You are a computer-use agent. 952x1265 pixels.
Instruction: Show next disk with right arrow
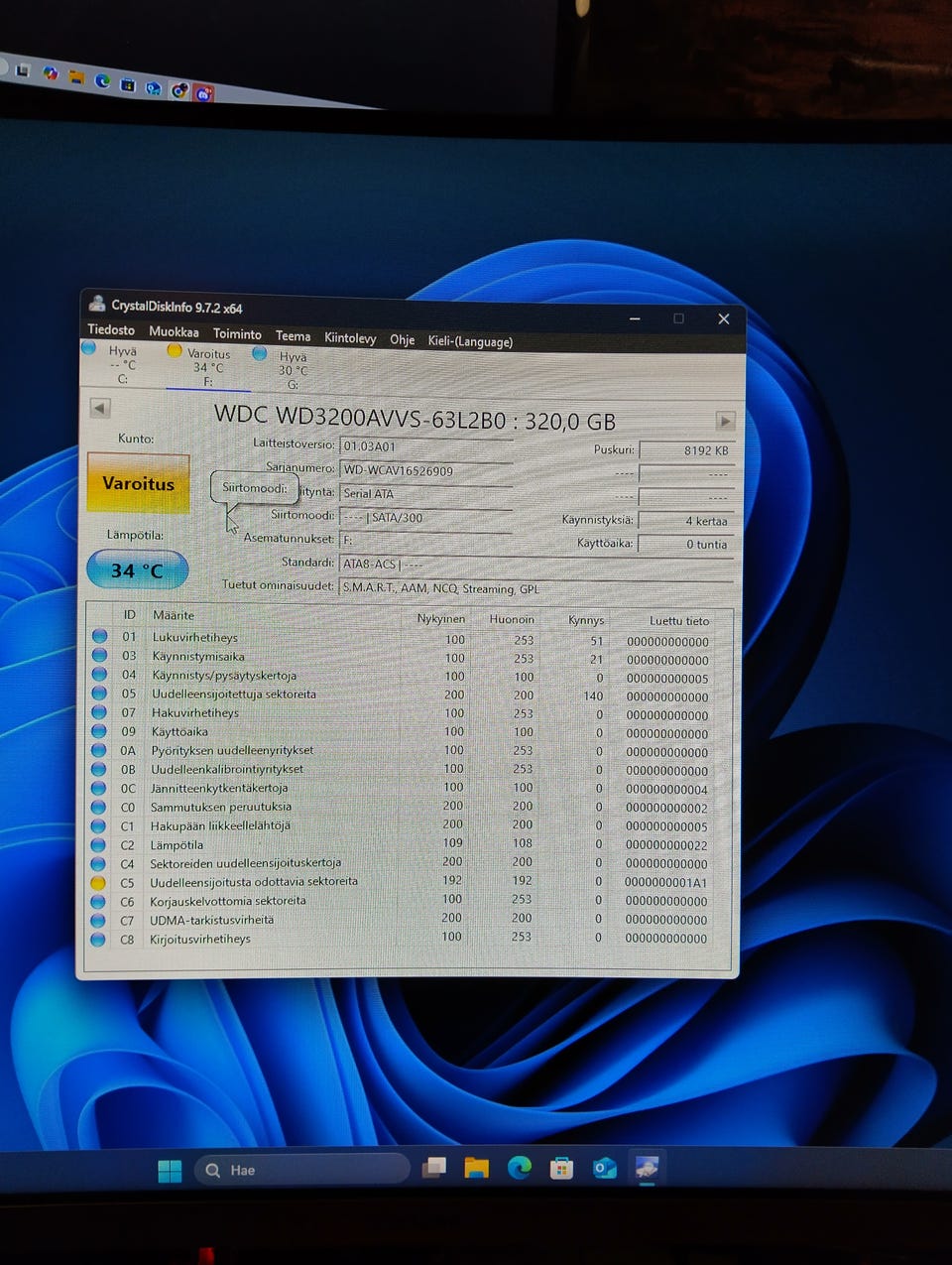[x=726, y=421]
